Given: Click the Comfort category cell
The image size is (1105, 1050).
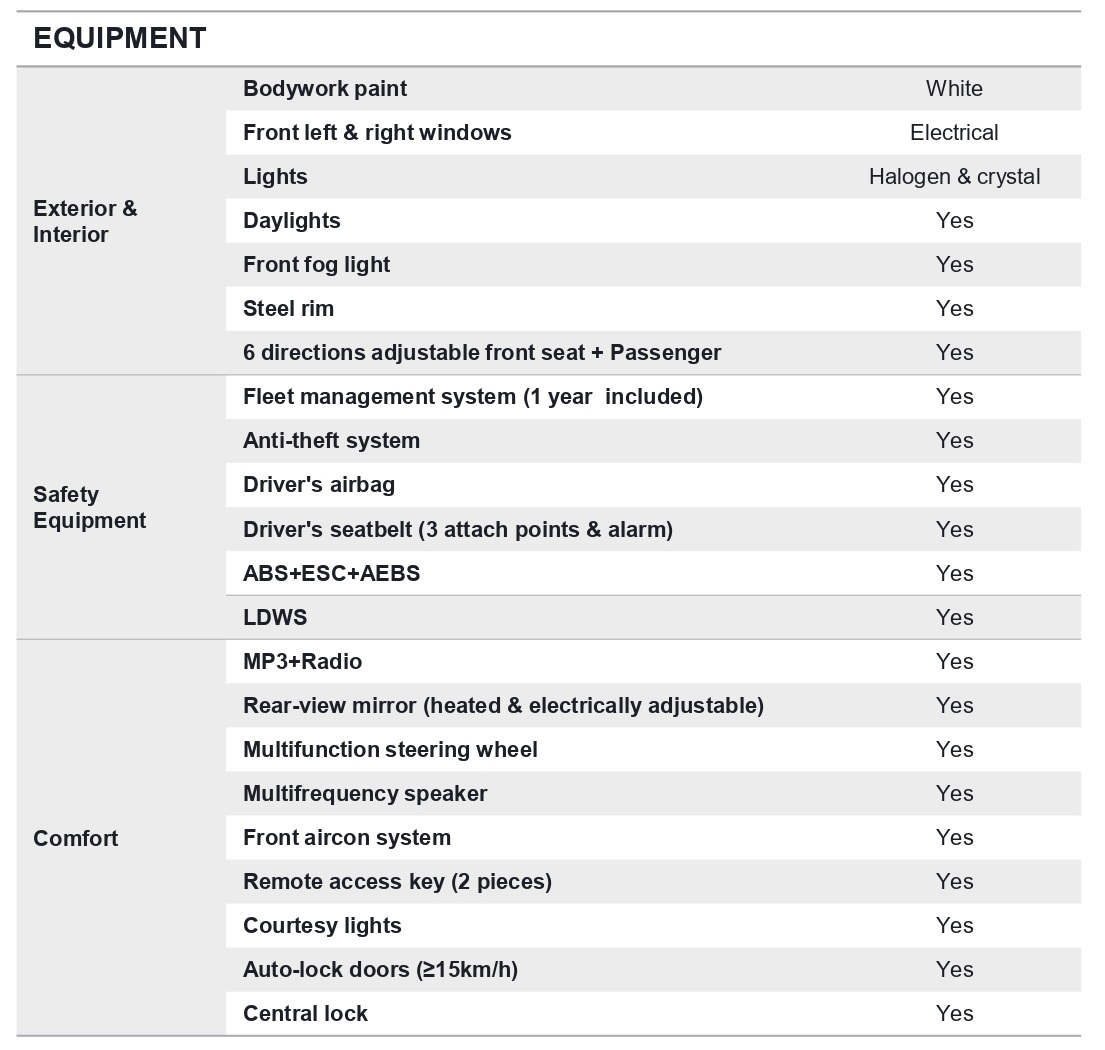Looking at the screenshot, I should click(x=121, y=838).
